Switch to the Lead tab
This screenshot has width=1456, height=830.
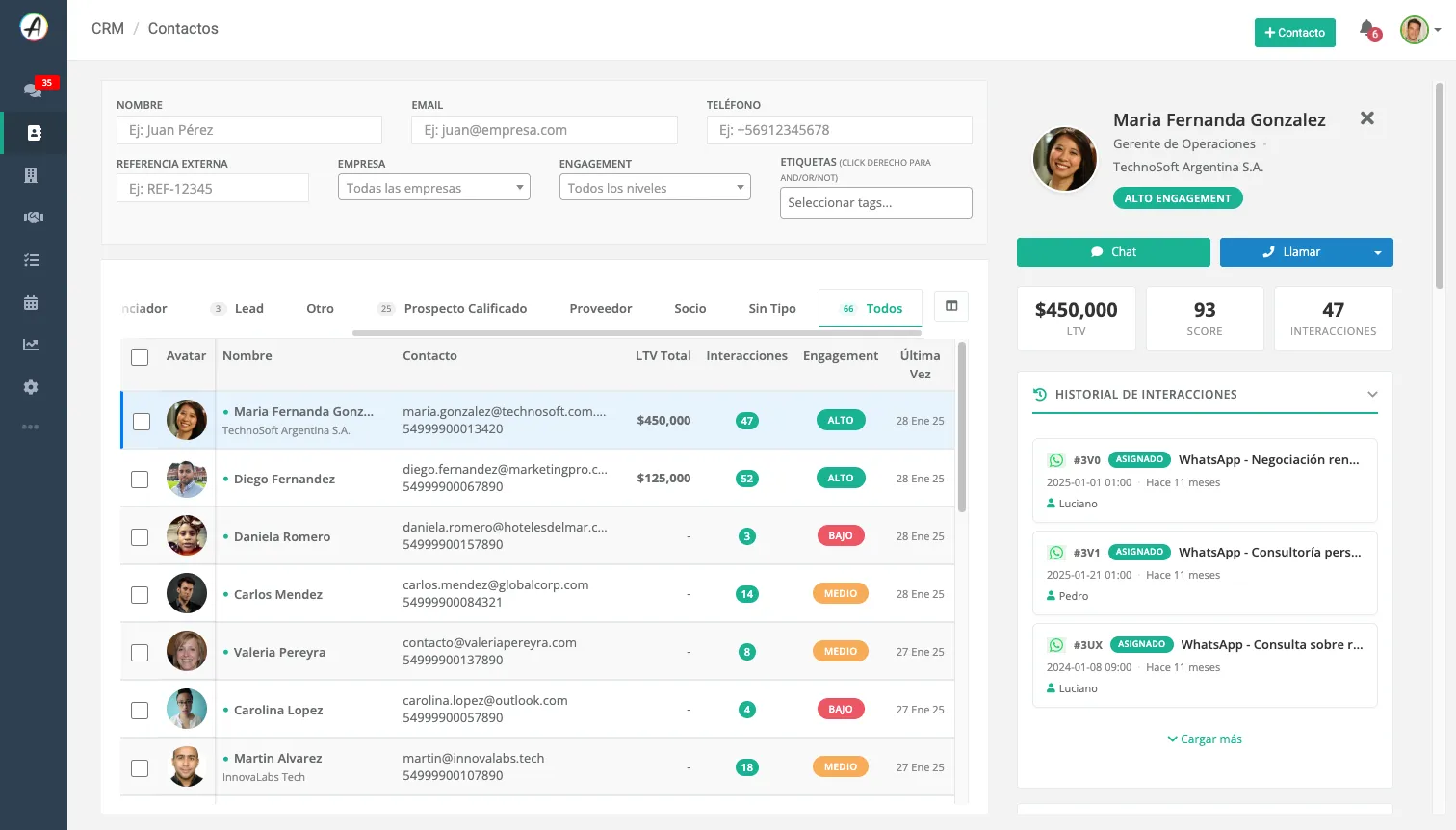click(x=238, y=308)
